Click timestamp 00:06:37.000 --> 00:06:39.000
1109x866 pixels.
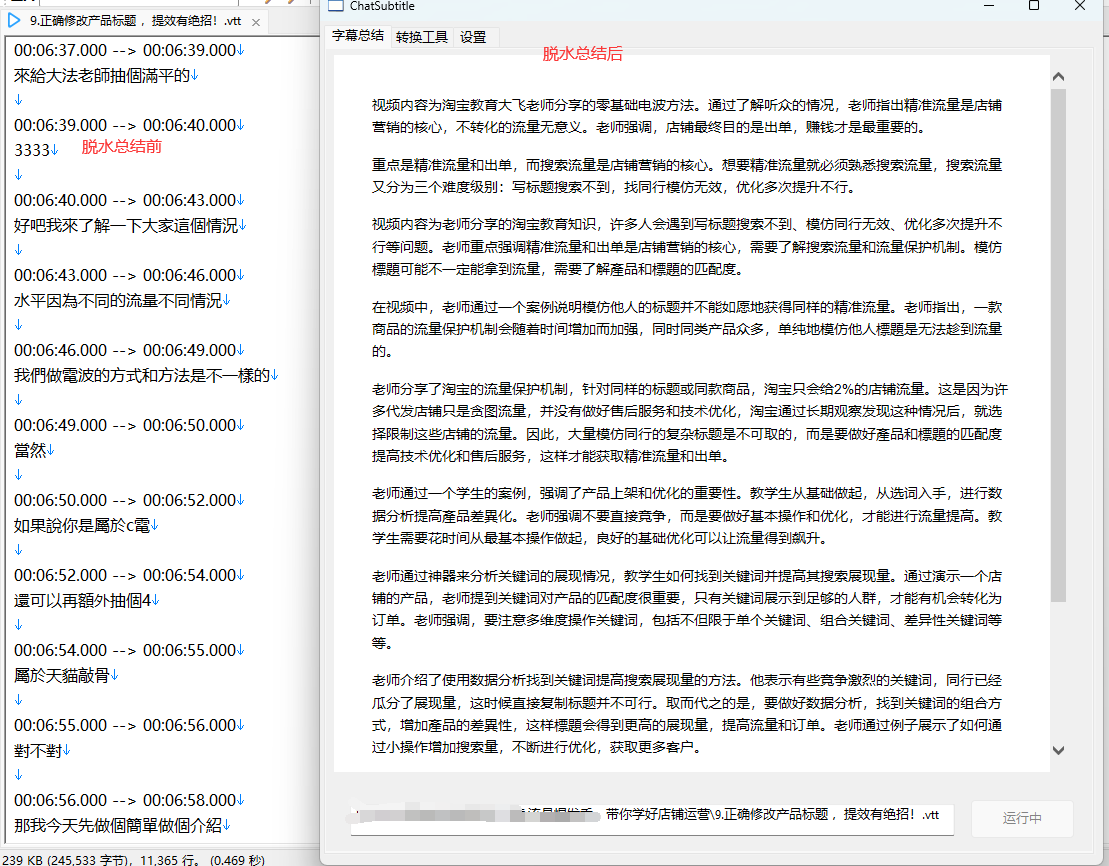pyautogui.click(x=124, y=50)
